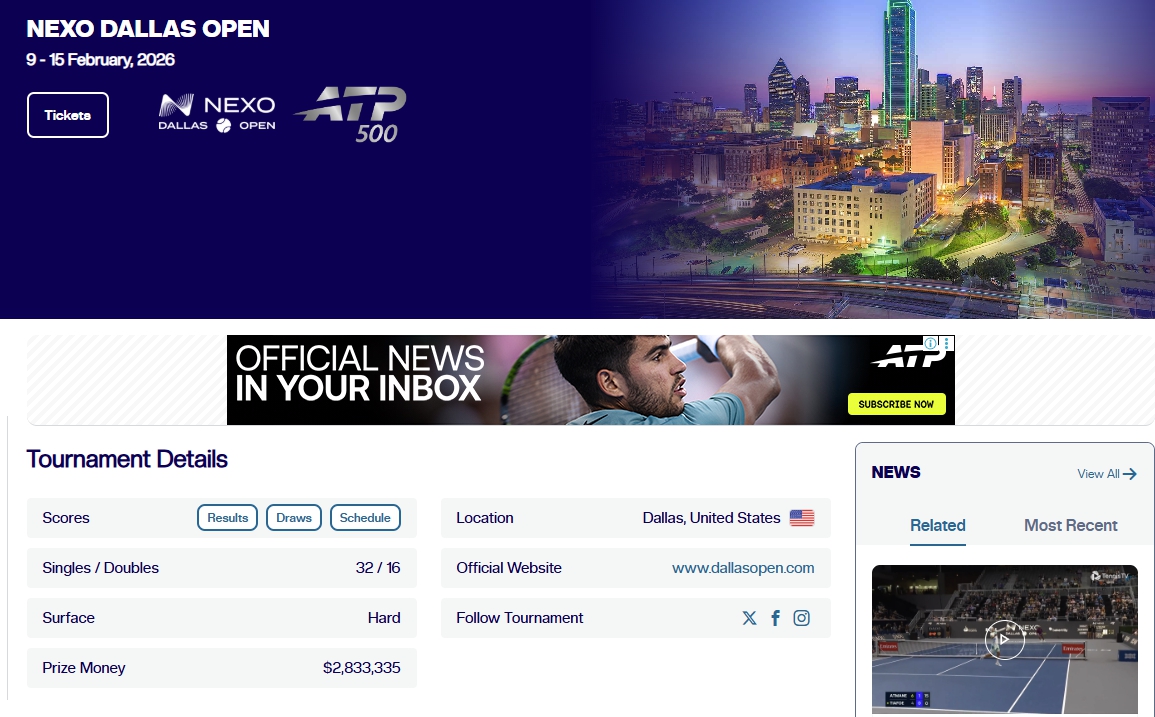Click the Scores label
Screen dimensions: 1155x717
point(66,518)
